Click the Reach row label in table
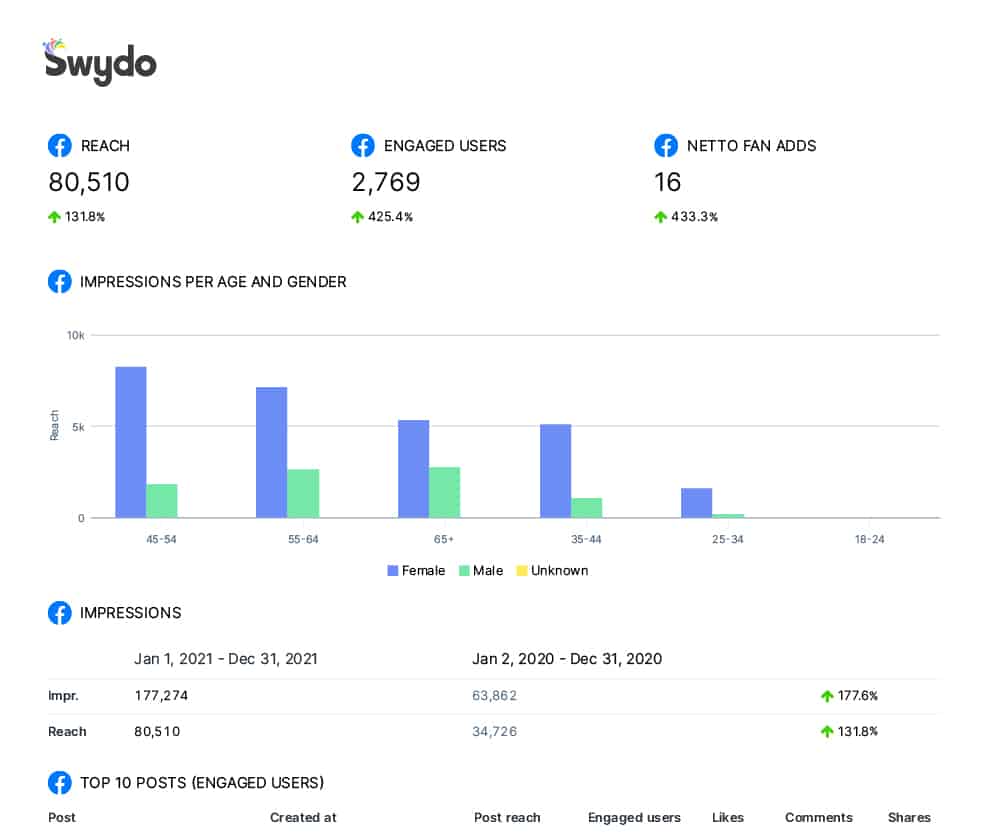The height and width of the screenshot is (833, 985). coord(67,731)
